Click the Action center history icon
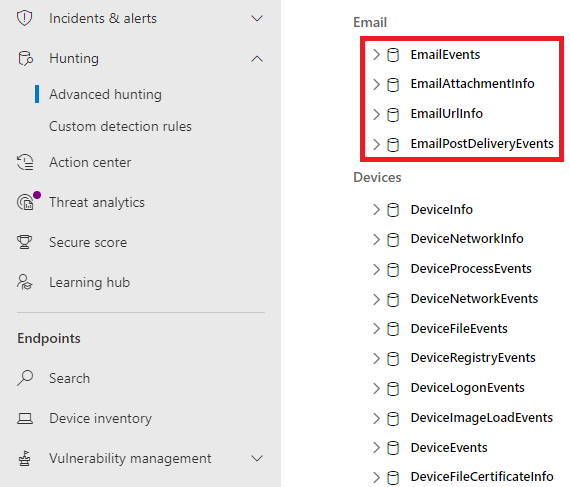 point(25,162)
